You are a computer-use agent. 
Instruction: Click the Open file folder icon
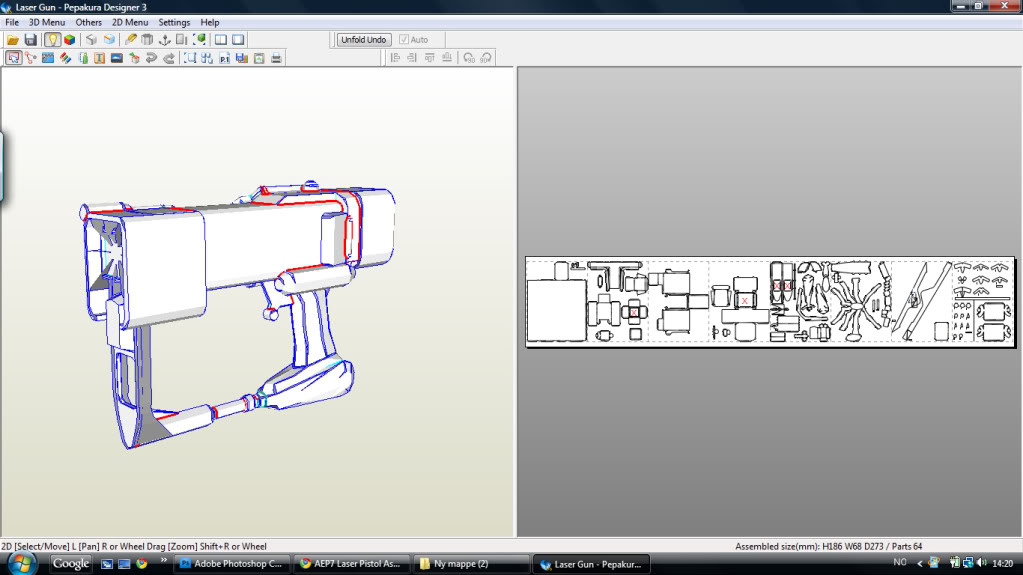click(13, 40)
